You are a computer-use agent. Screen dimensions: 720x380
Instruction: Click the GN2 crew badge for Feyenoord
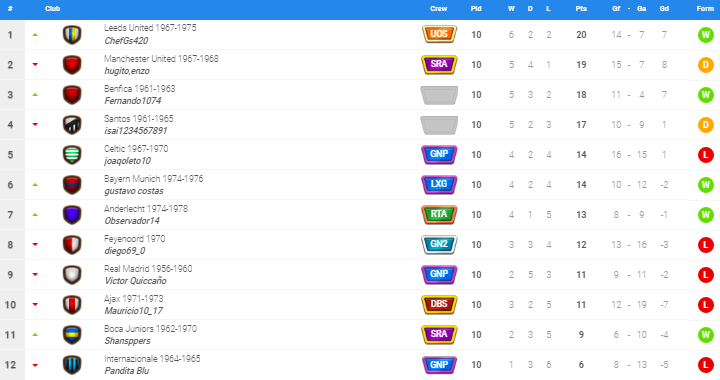click(439, 245)
